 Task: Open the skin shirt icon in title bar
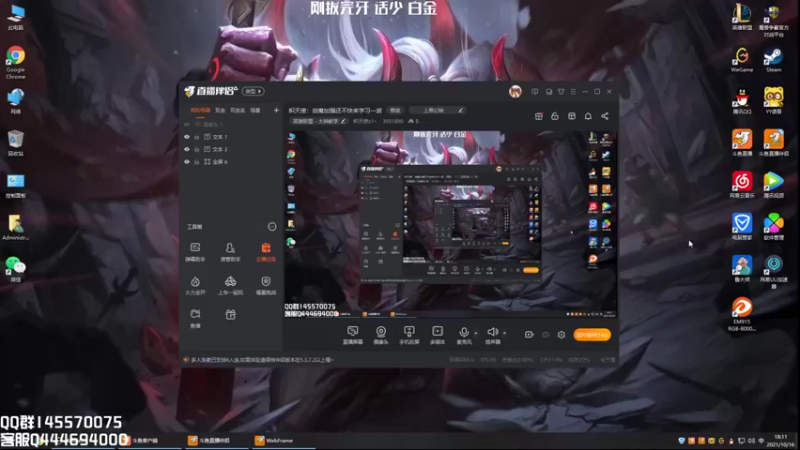click(x=561, y=92)
